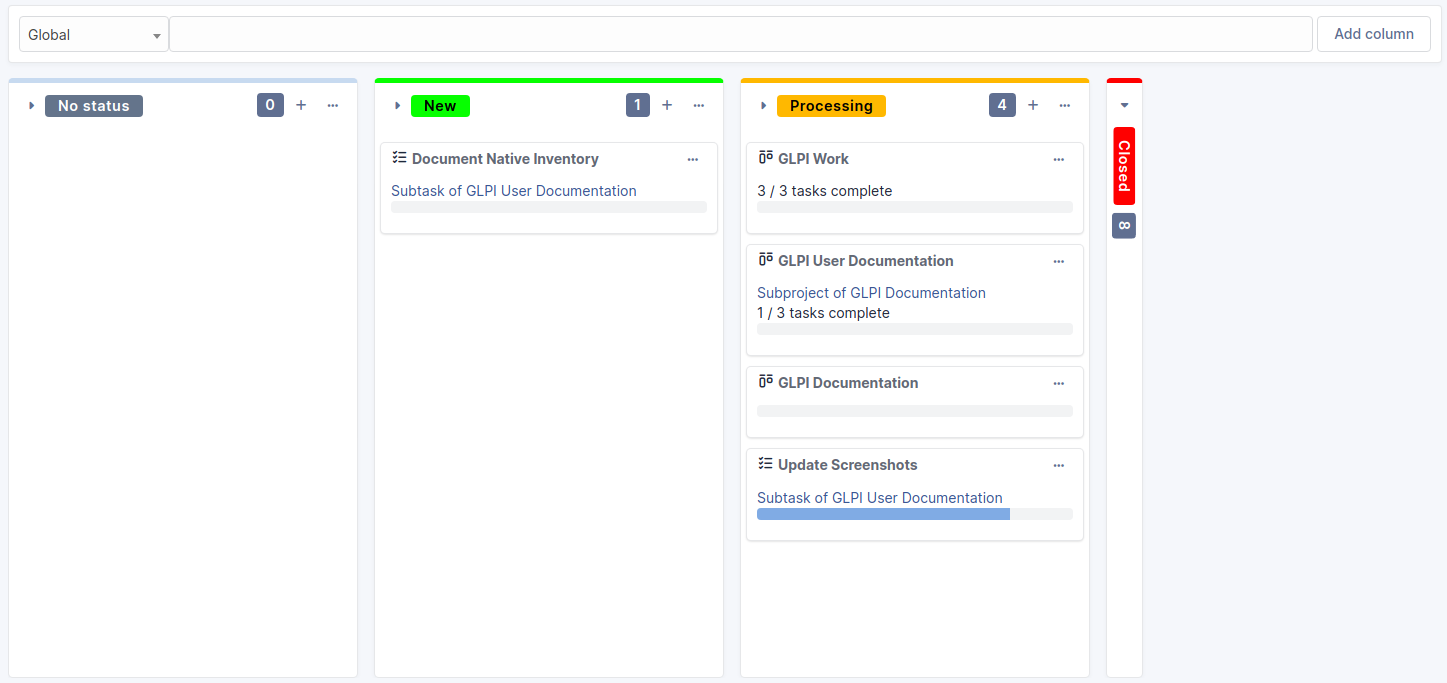This screenshot has width=1447, height=683.
Task: Open Document Native Inventory card menu
Action: pyautogui.click(x=693, y=159)
